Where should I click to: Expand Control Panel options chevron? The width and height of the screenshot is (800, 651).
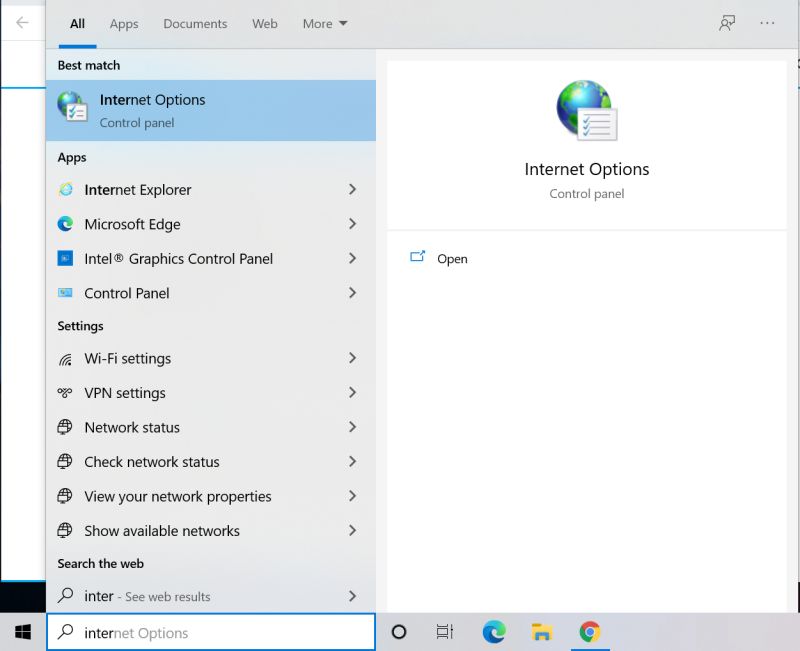tap(353, 293)
